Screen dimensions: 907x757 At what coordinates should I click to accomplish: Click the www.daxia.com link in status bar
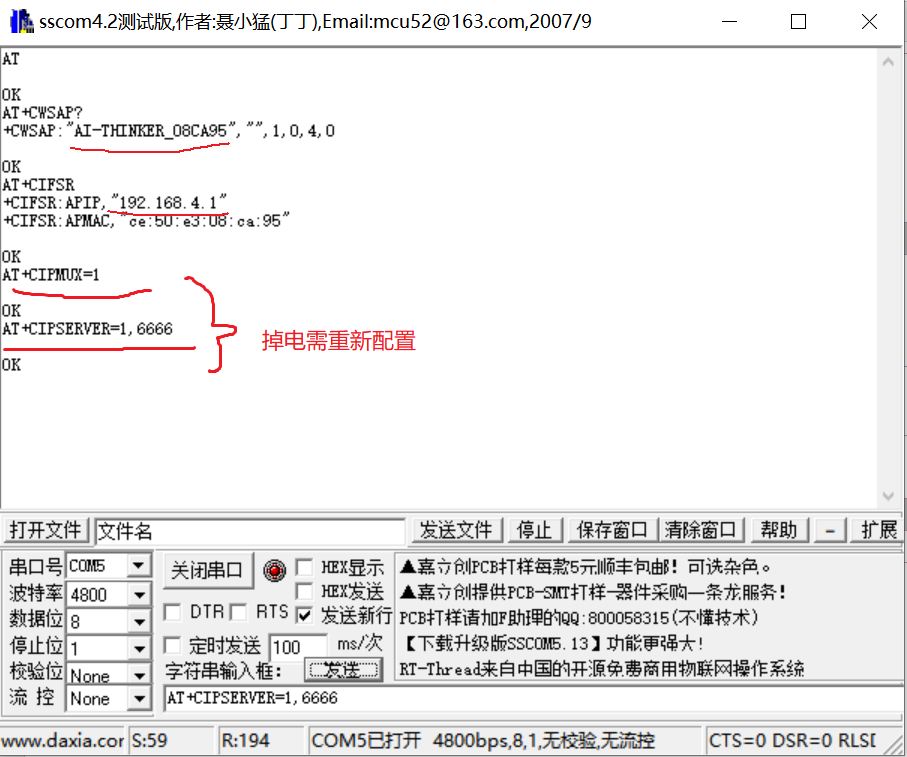point(62,740)
